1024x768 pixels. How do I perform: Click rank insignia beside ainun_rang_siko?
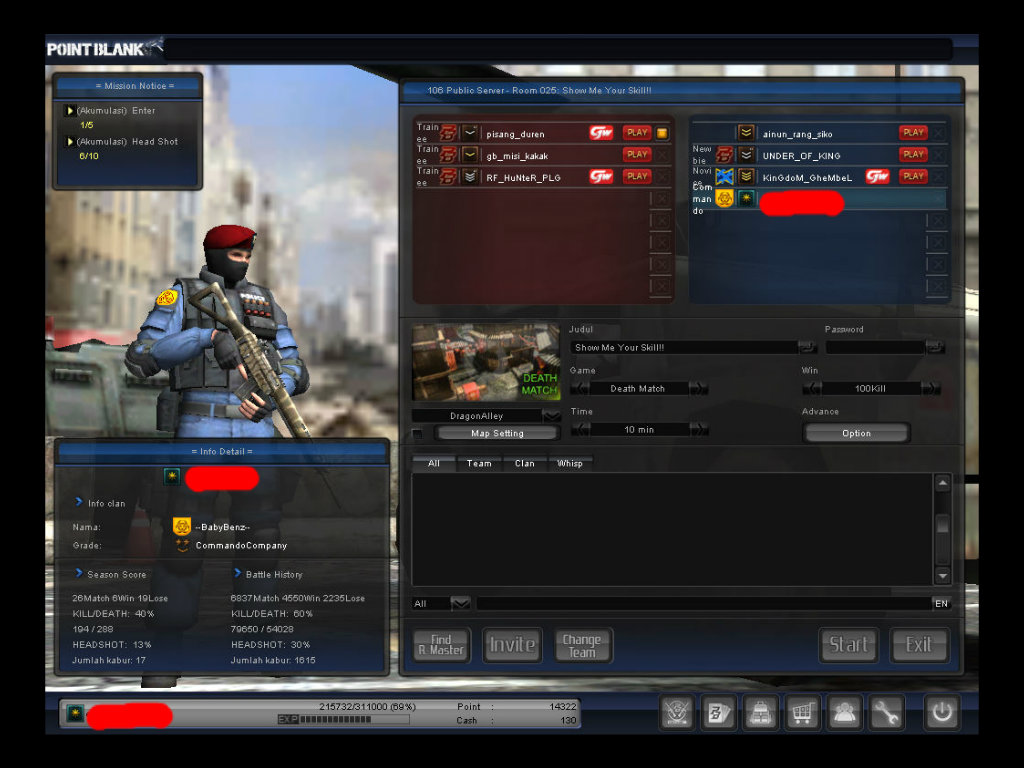746,133
